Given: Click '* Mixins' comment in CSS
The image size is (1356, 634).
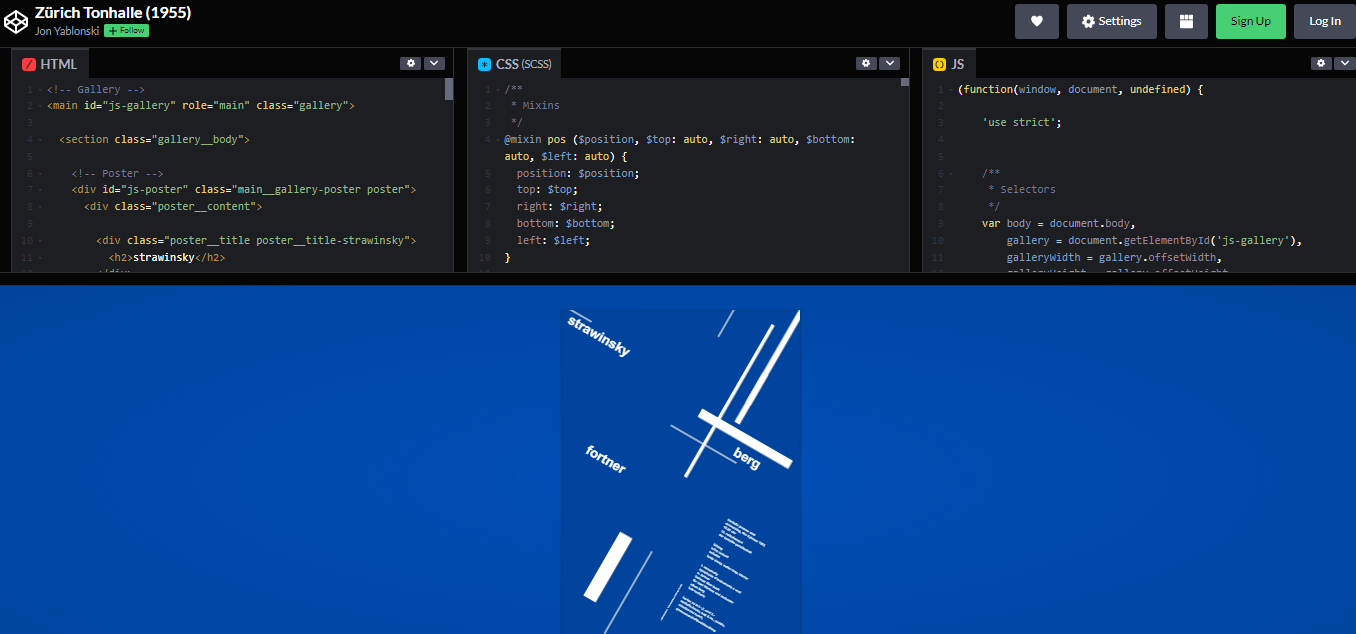Looking at the screenshot, I should 535,106.
